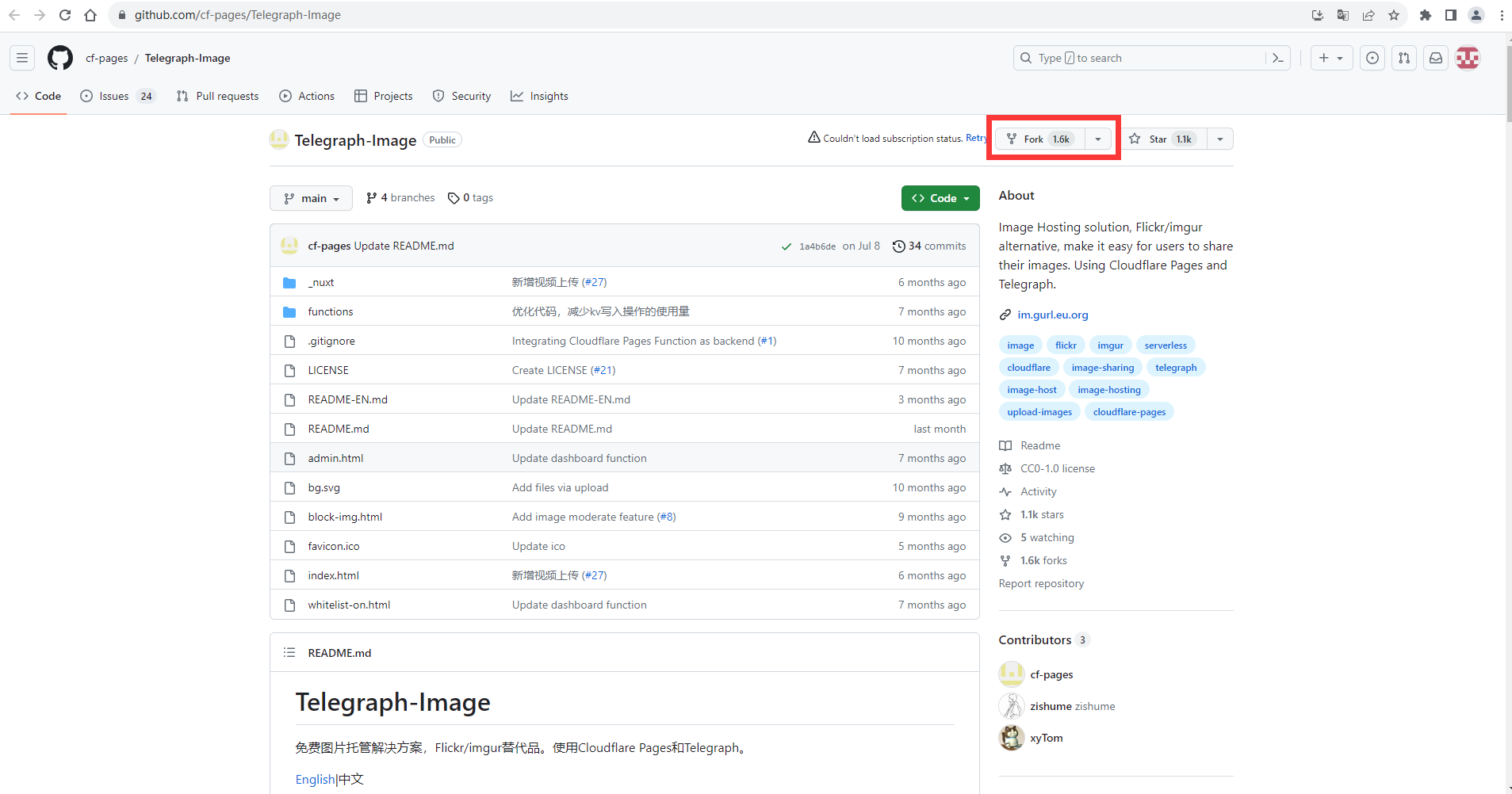Switch to the Insights tab
This screenshot has height=794, width=1512.
point(539,96)
